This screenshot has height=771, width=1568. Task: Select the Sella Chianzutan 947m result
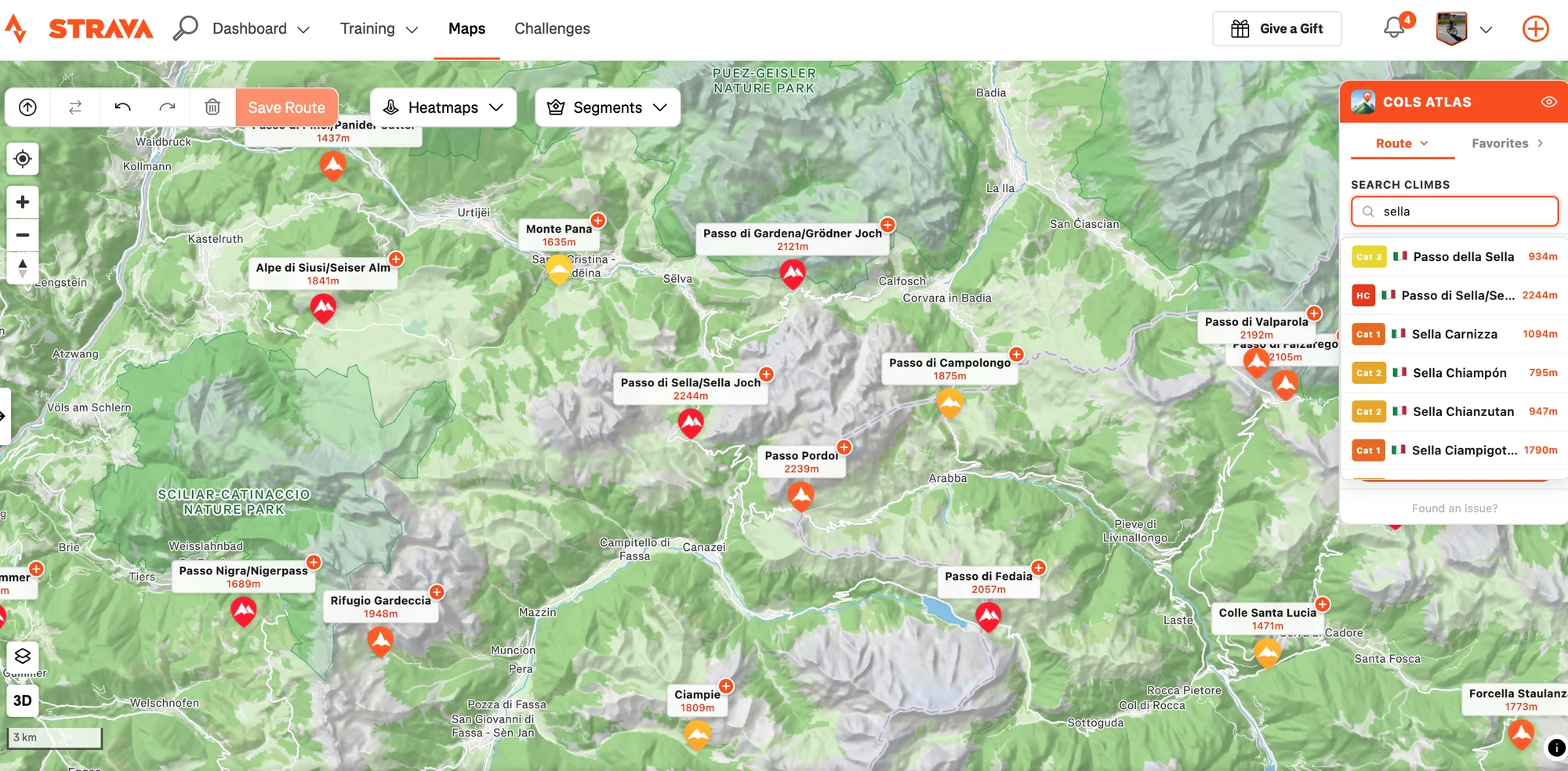click(1455, 411)
